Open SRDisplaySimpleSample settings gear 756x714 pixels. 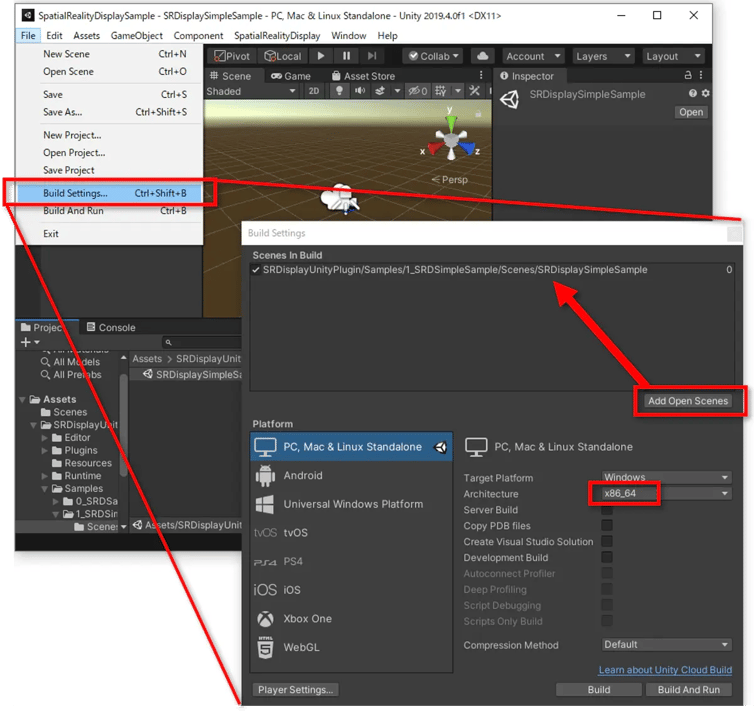(706, 93)
